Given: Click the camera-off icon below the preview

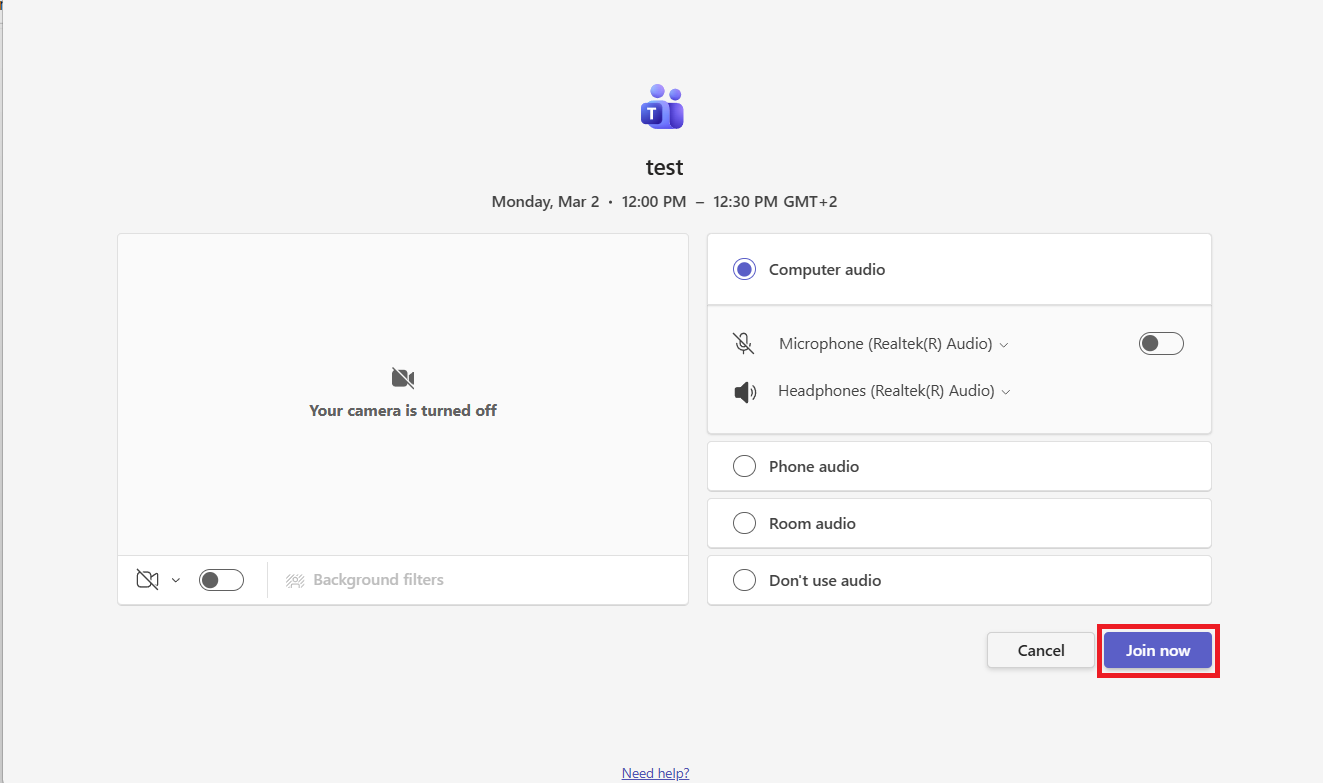Looking at the screenshot, I should [x=147, y=580].
